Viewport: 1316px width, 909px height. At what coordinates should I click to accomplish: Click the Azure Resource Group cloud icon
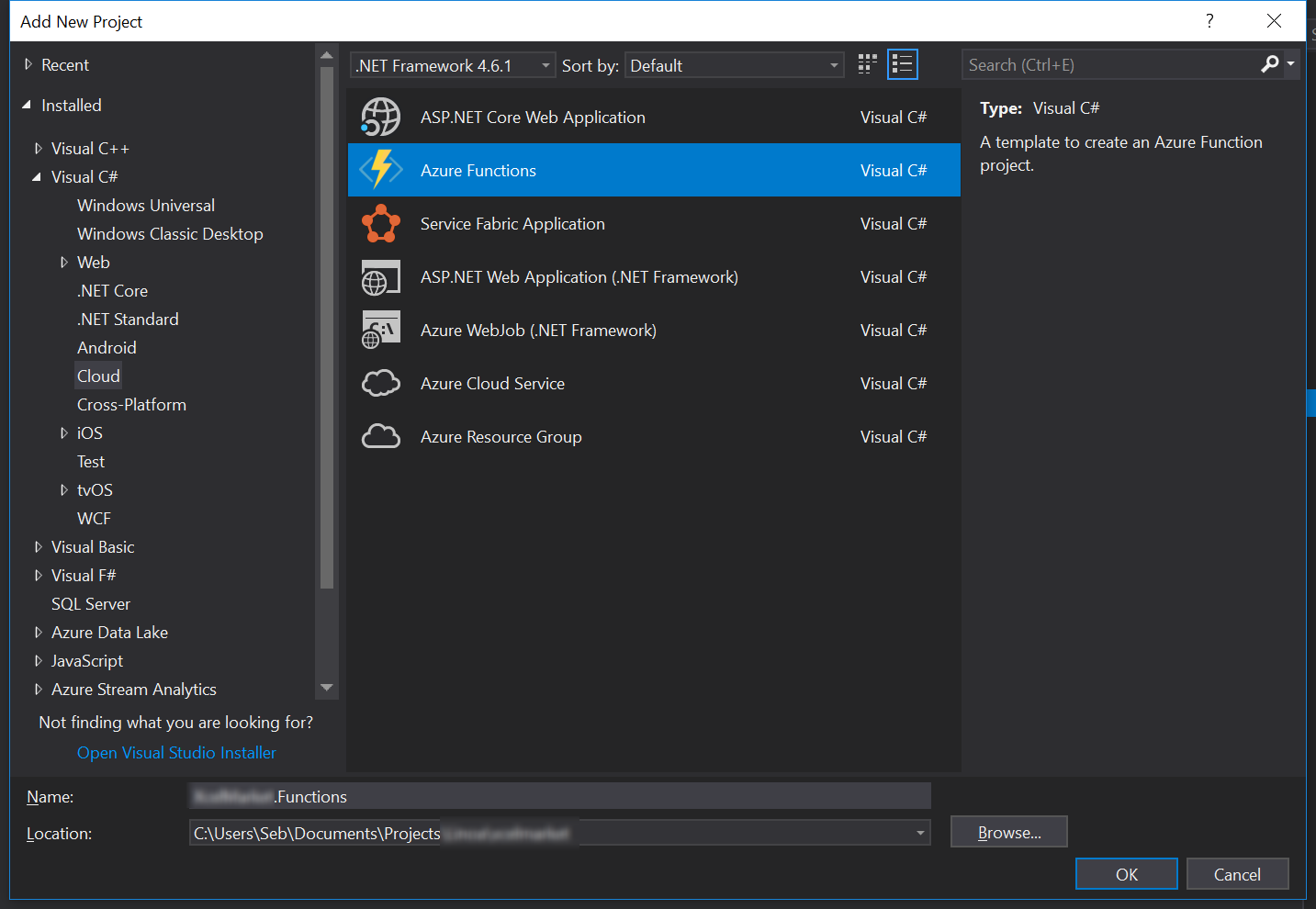(x=380, y=436)
